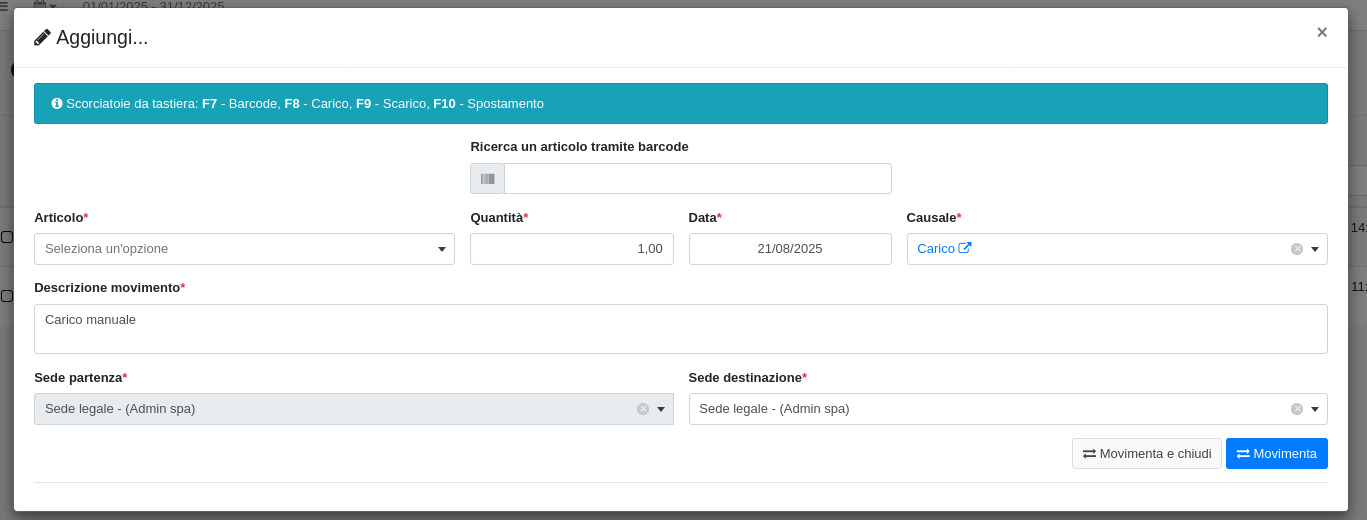The width and height of the screenshot is (1367, 520).
Task: Expand the Sede destinazione dropdown arrow
Action: click(x=1315, y=409)
